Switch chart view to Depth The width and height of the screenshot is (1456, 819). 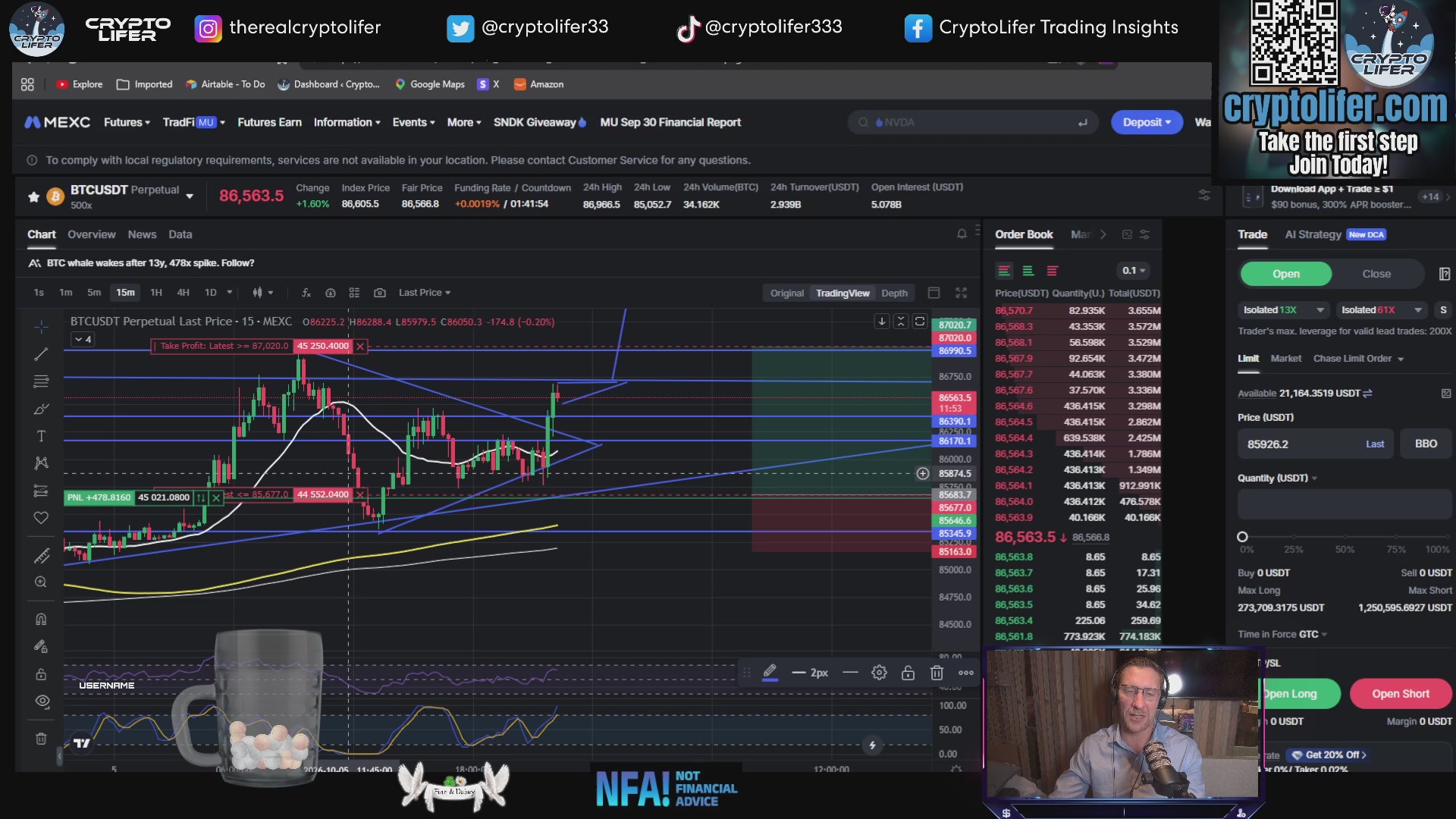click(x=894, y=293)
